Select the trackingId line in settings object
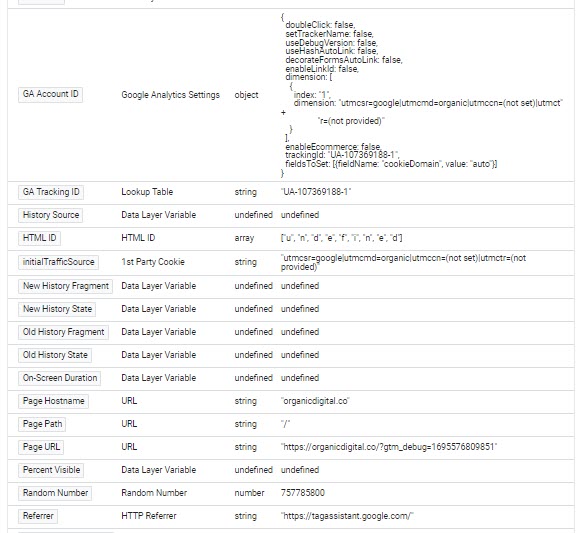The height and width of the screenshot is (533, 584). coord(342,155)
